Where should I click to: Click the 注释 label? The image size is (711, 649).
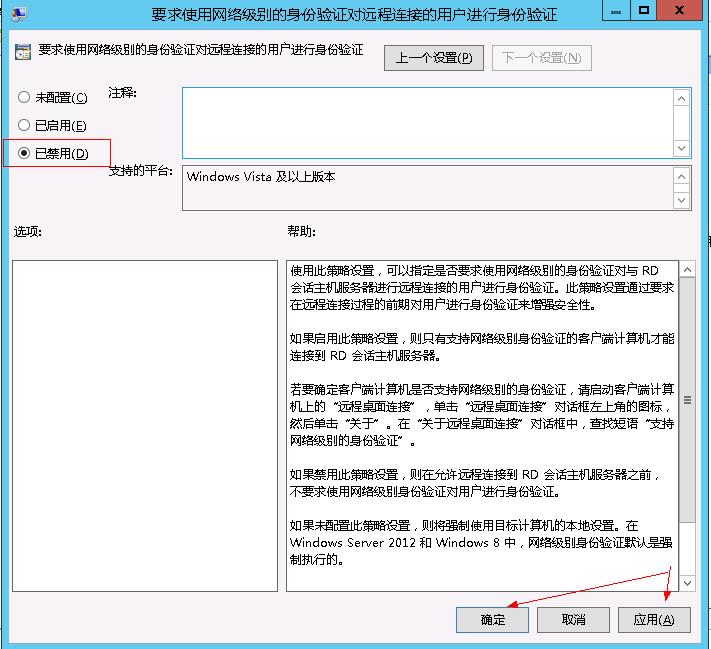[x=122, y=93]
